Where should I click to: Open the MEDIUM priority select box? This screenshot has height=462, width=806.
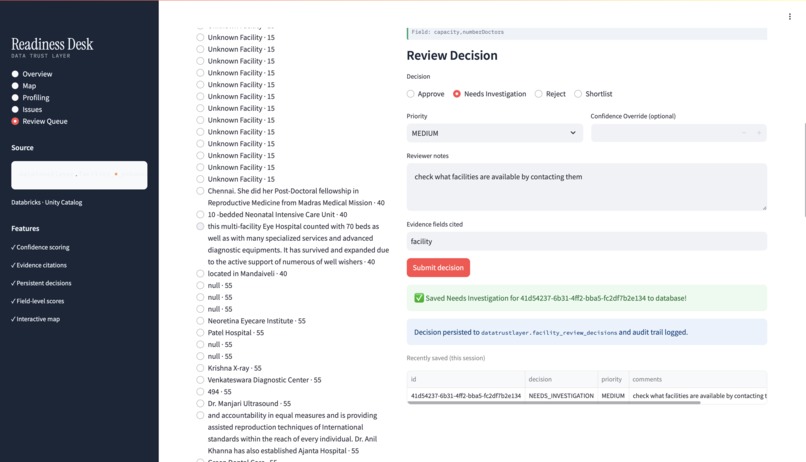point(494,133)
